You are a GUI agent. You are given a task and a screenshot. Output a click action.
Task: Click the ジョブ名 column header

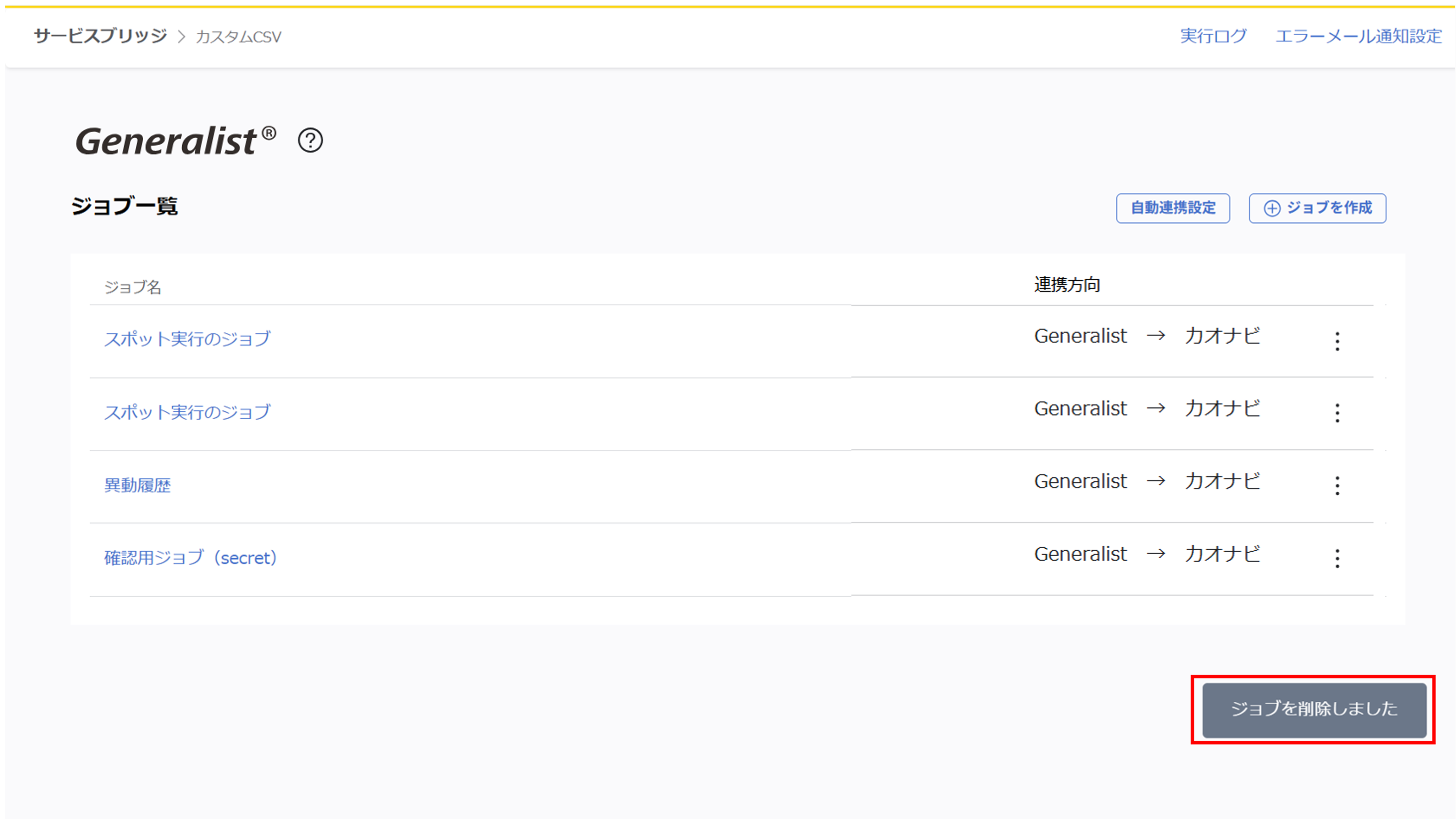point(133,287)
